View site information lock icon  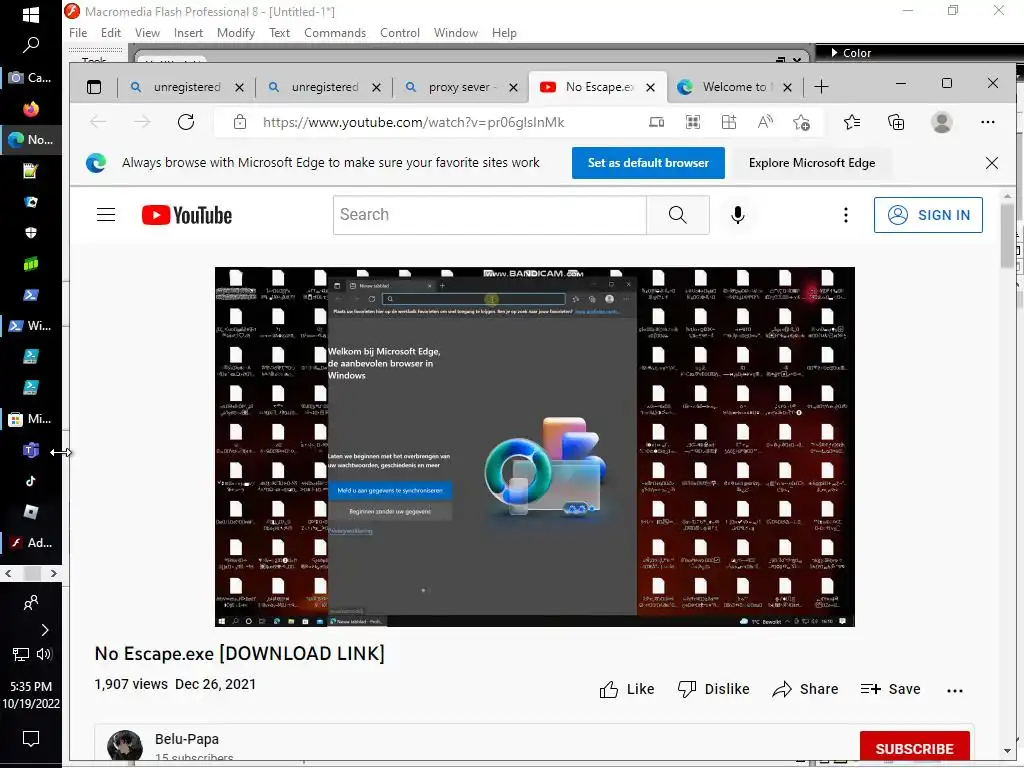coord(240,122)
